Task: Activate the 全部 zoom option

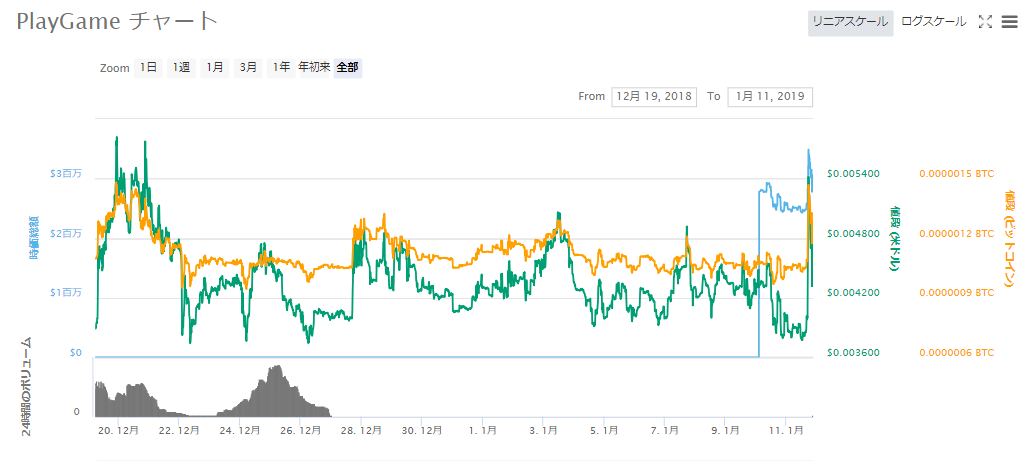Action: click(347, 68)
